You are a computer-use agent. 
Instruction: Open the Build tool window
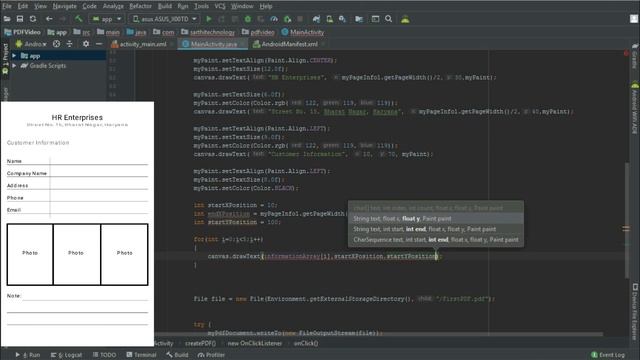(177, 355)
